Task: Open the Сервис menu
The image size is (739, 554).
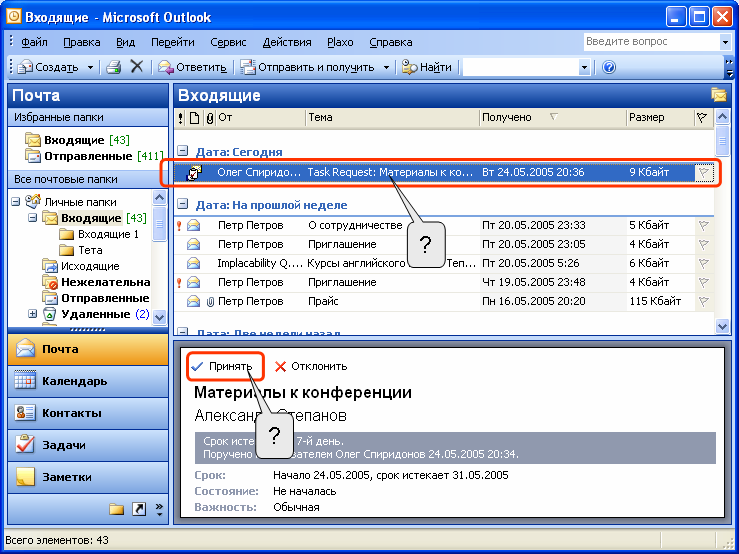Action: click(228, 42)
